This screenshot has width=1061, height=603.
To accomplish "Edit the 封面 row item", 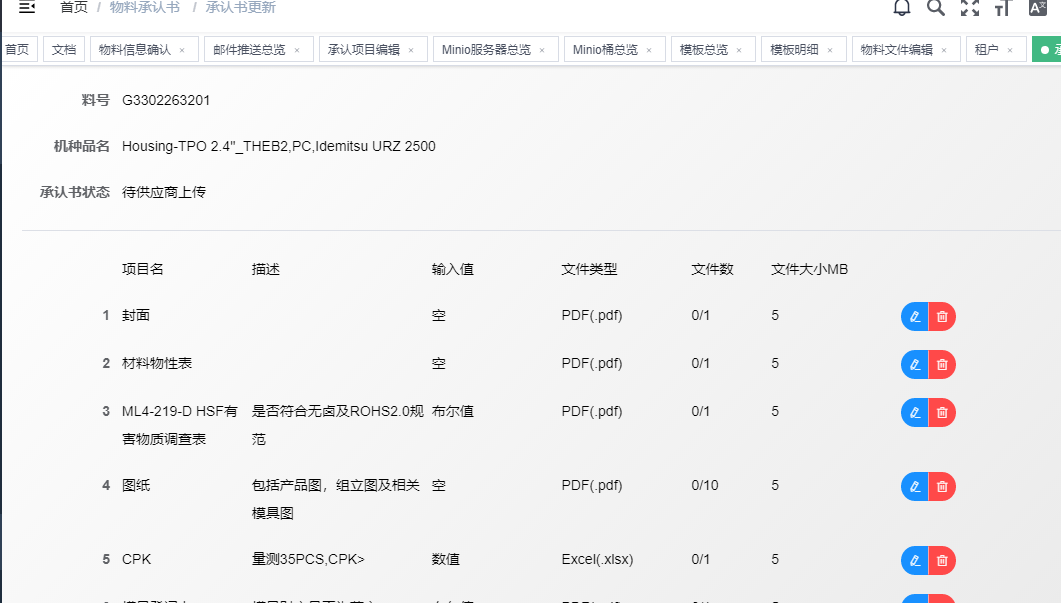I will coord(914,317).
